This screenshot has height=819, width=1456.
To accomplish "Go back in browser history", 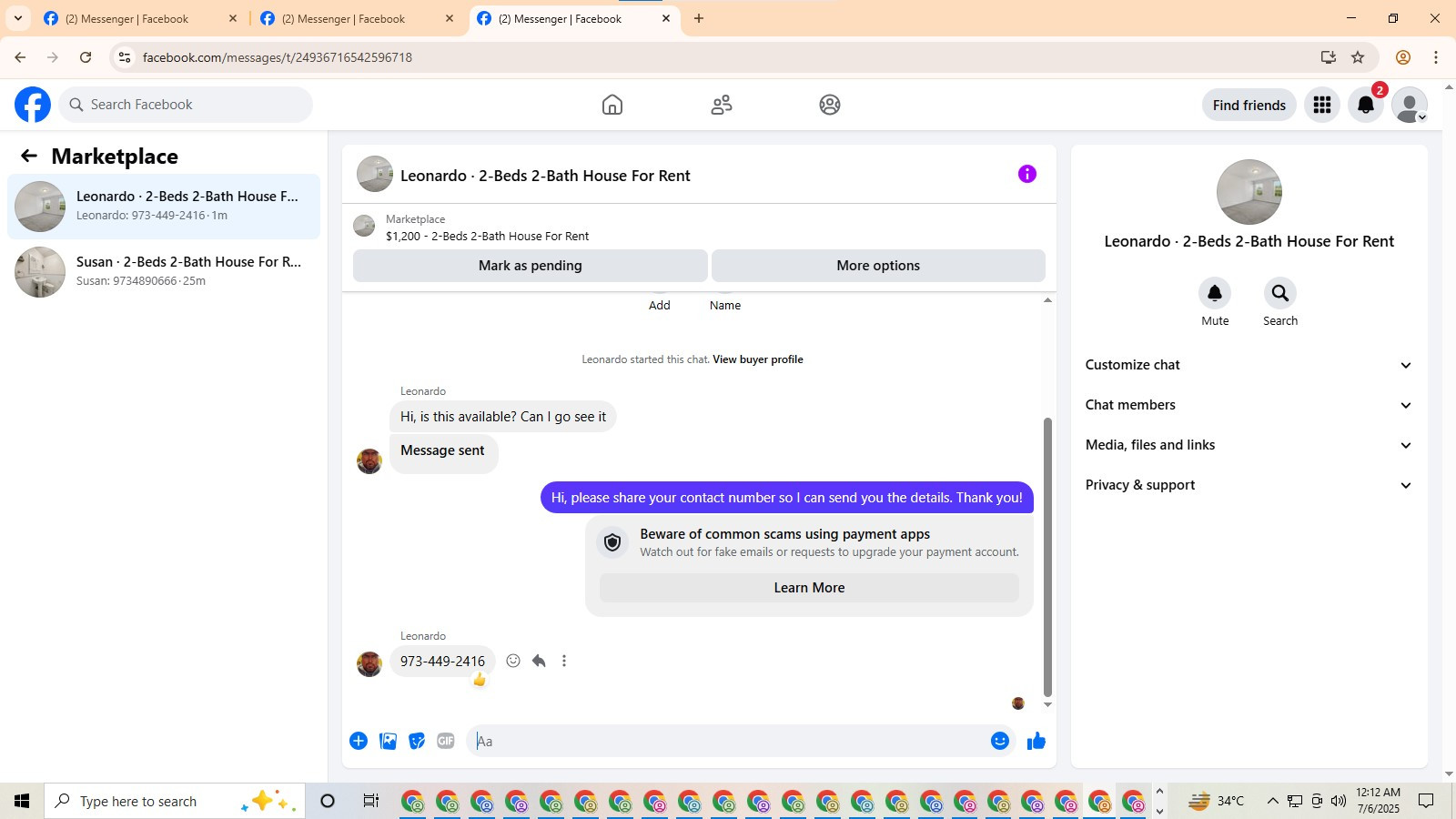I will [20, 57].
